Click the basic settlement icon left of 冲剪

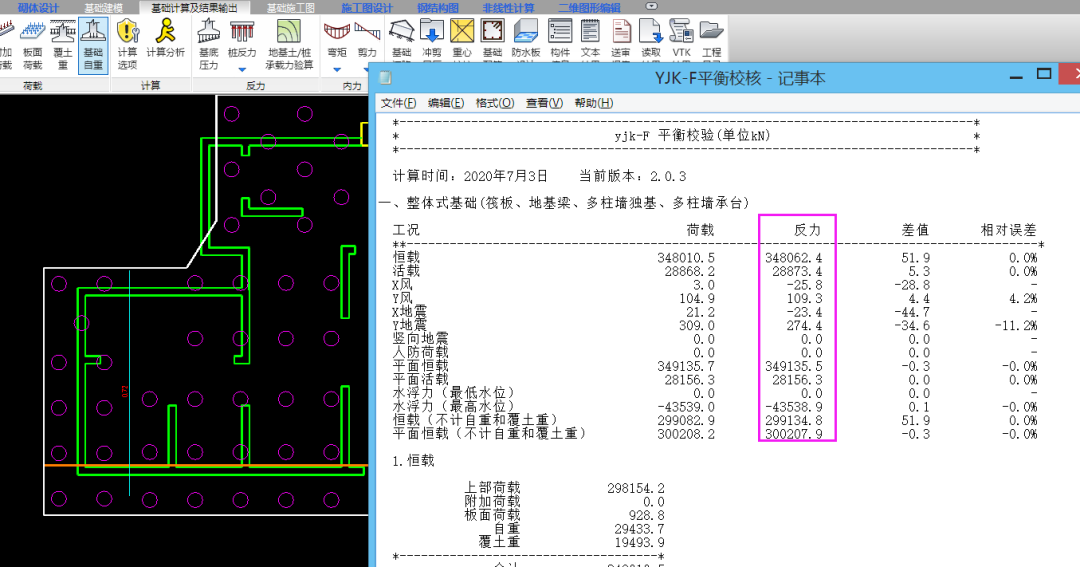tap(402, 39)
